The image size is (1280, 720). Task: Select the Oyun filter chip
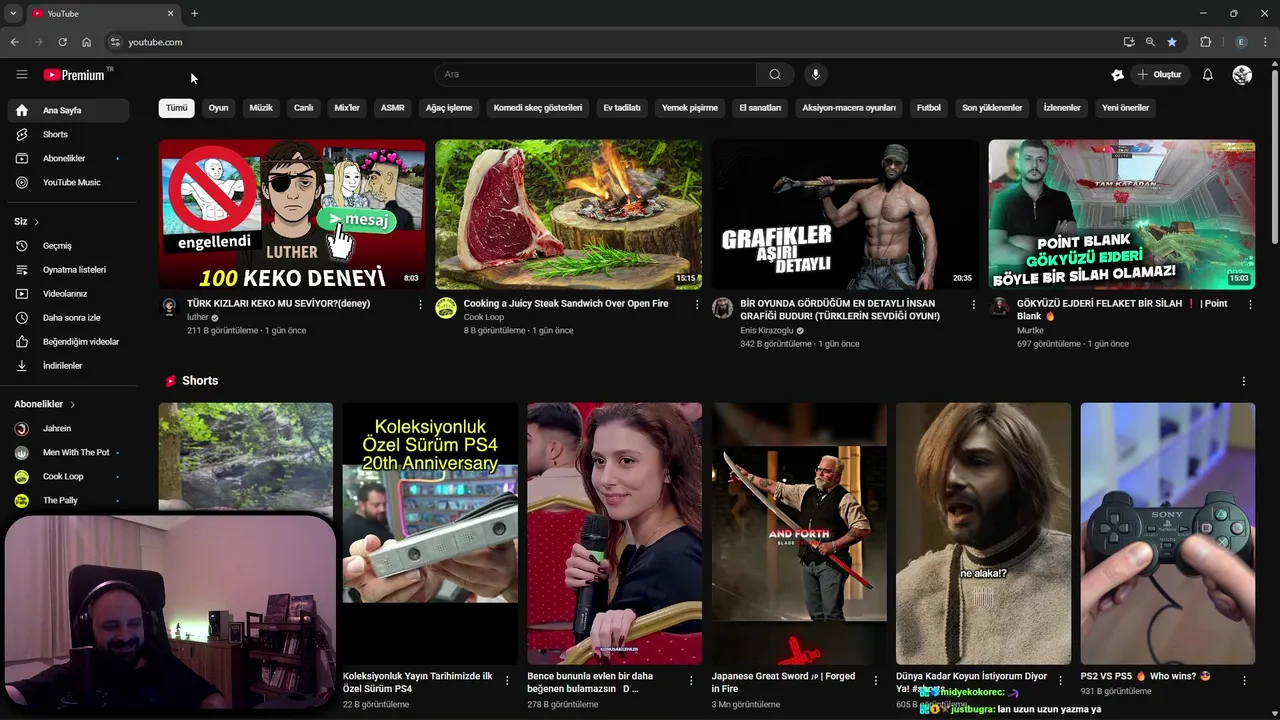pyautogui.click(x=218, y=107)
